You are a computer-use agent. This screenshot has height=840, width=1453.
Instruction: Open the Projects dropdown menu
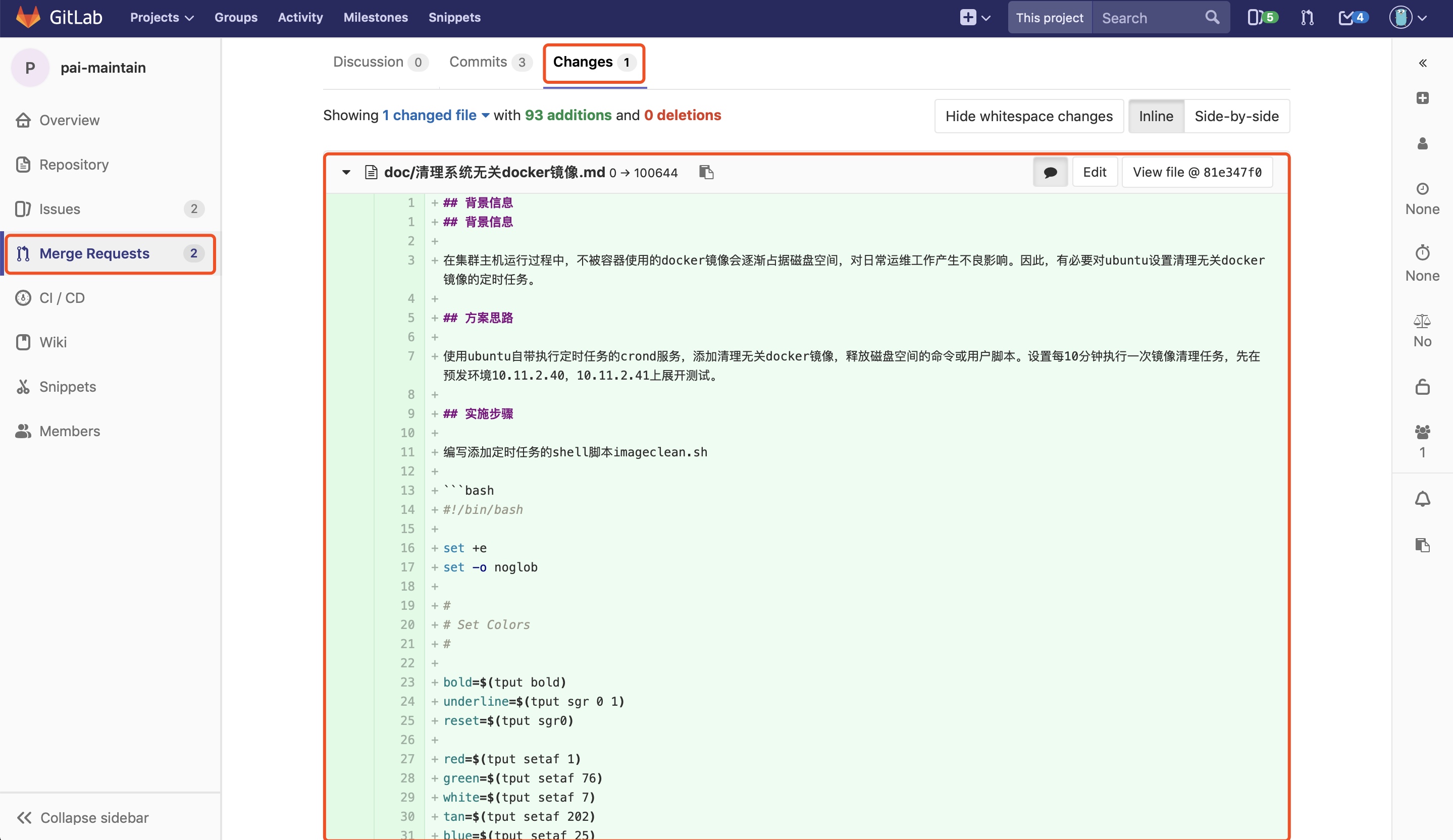point(162,17)
